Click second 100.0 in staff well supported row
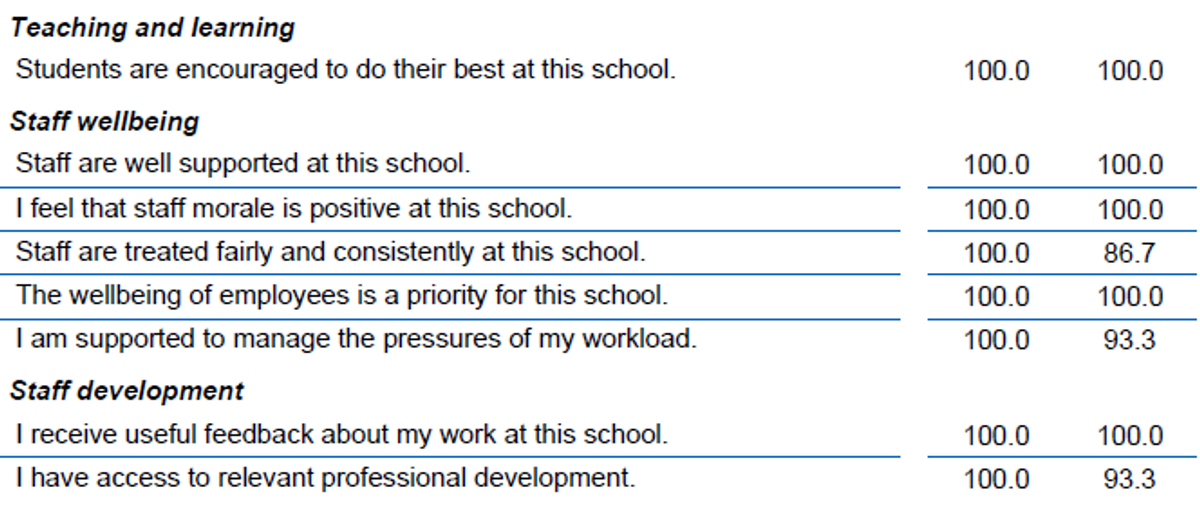Screen dimensions: 1200x511 [x=1130, y=165]
